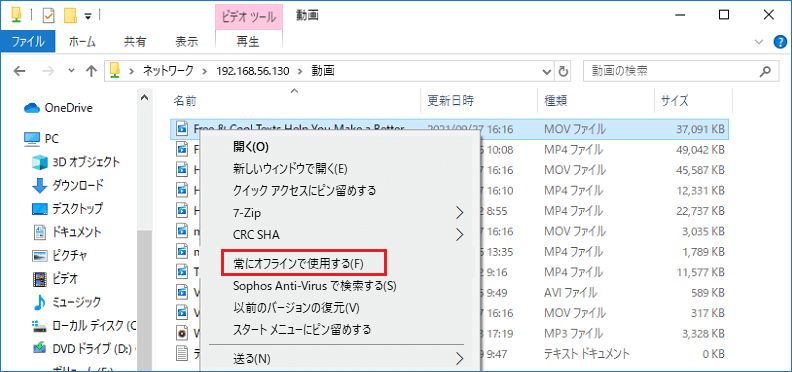
Task: Click the file icon of the 37,091 KB MOV file
Action: coord(182,129)
